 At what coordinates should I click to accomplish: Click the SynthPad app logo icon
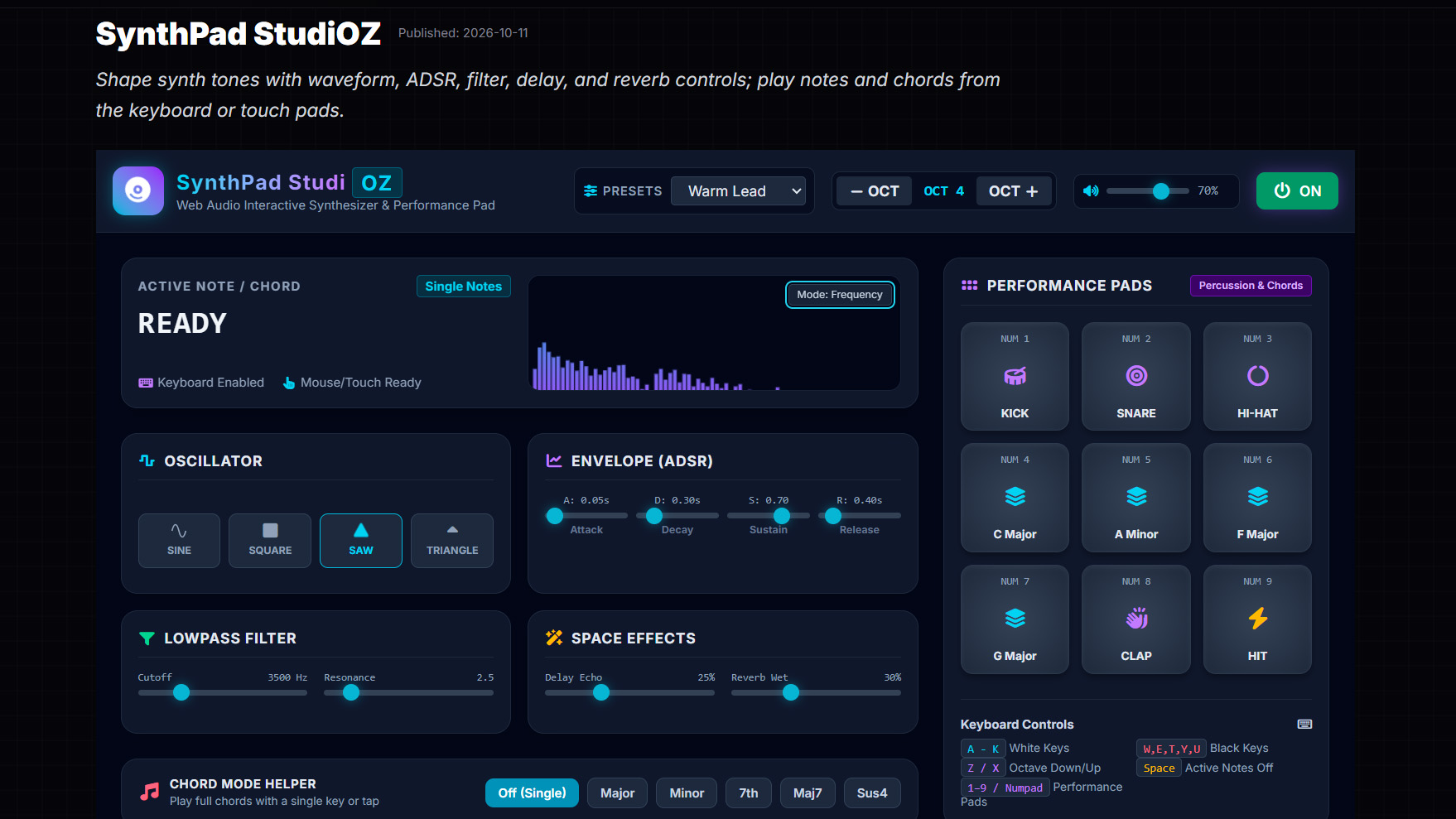[138, 190]
